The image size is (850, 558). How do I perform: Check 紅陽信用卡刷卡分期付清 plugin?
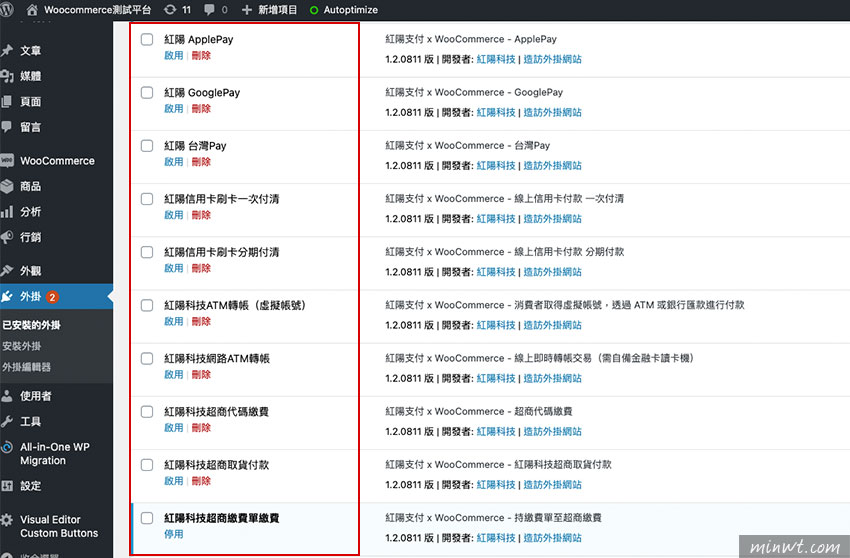(147, 252)
